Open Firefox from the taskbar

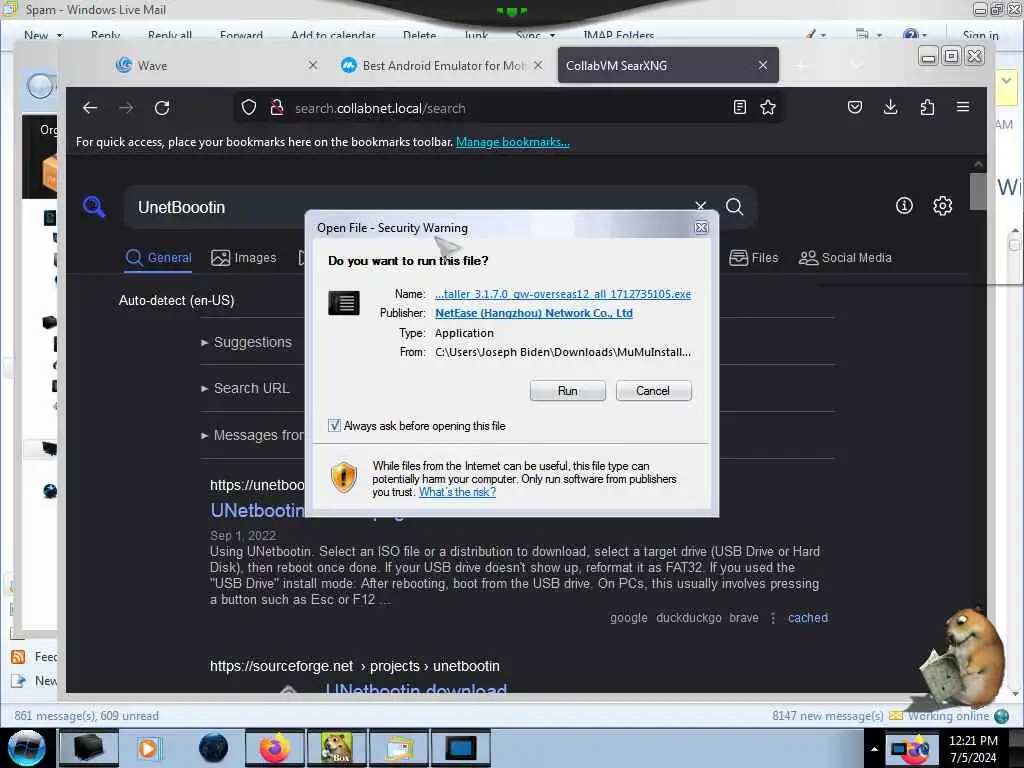(x=275, y=748)
